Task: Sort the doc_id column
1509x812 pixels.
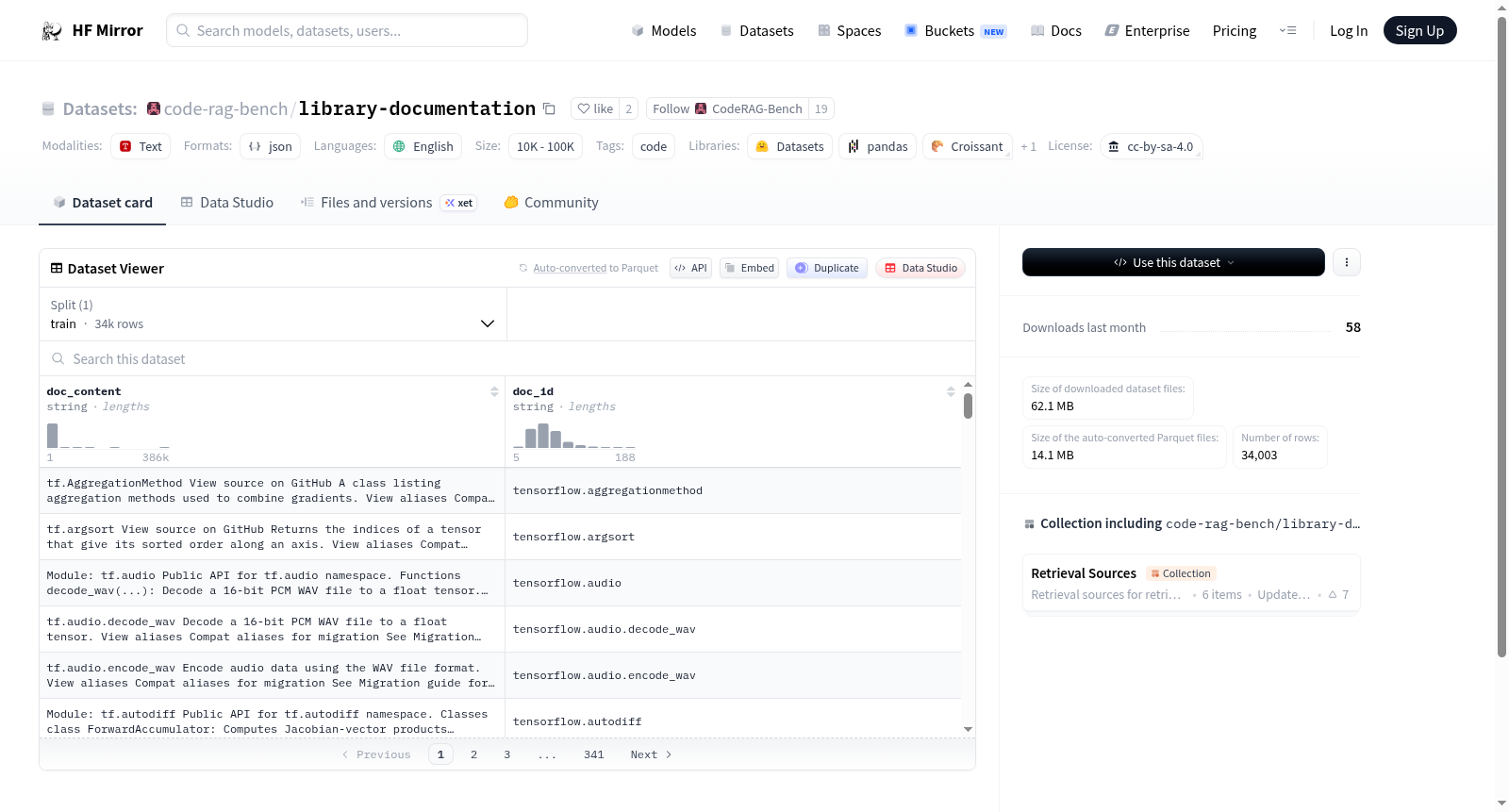Action: click(951, 391)
